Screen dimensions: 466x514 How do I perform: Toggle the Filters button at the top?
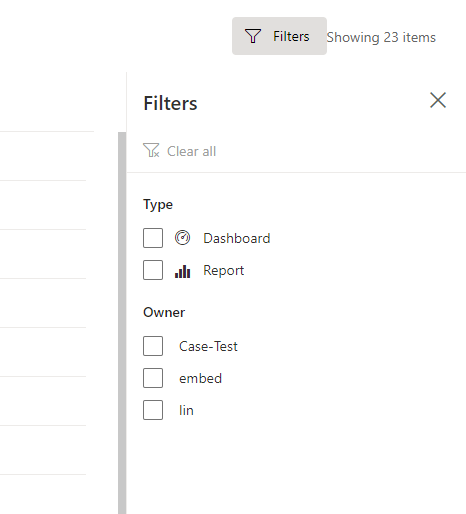(x=279, y=36)
